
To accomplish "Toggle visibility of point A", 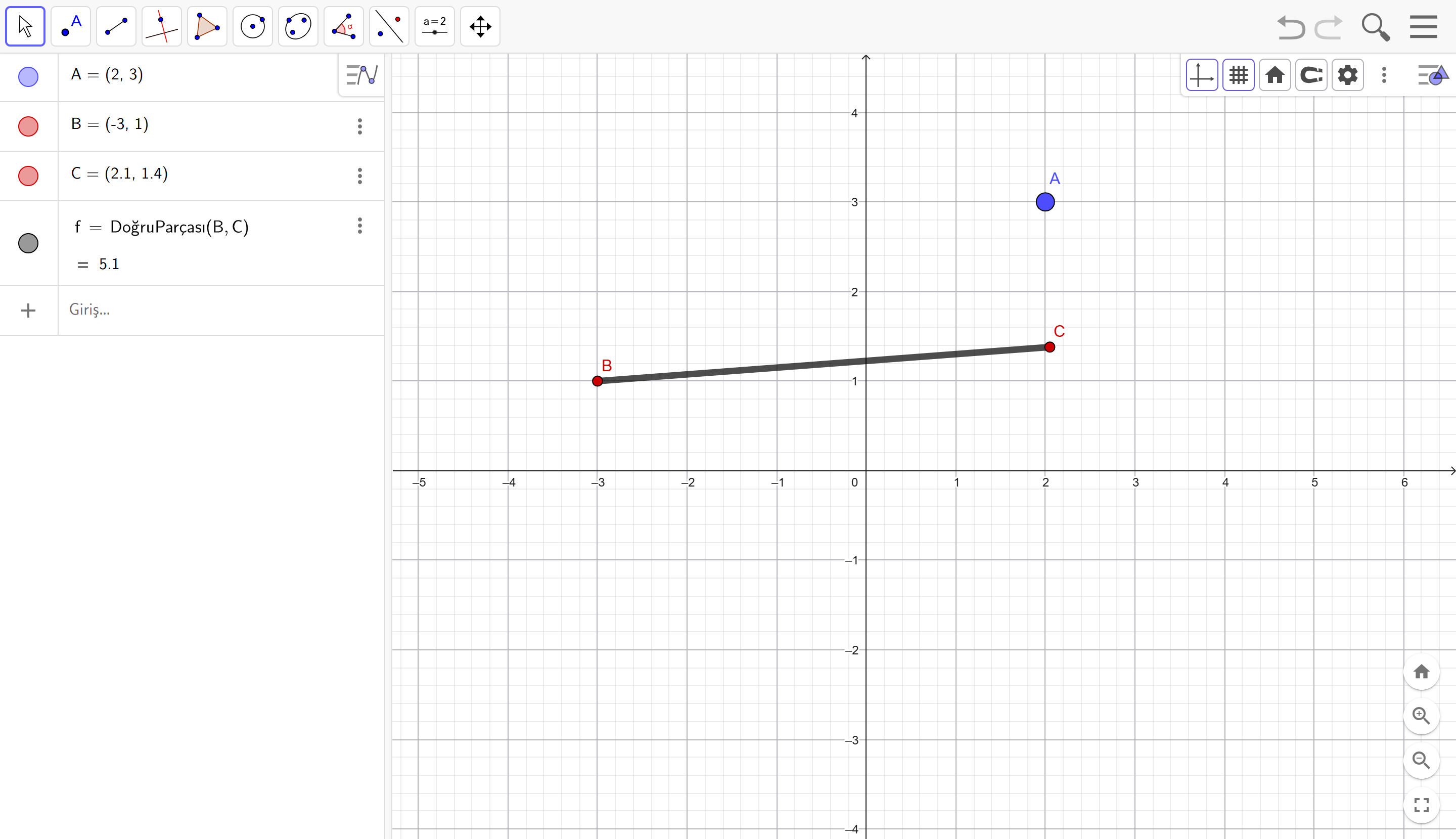I will [x=28, y=77].
